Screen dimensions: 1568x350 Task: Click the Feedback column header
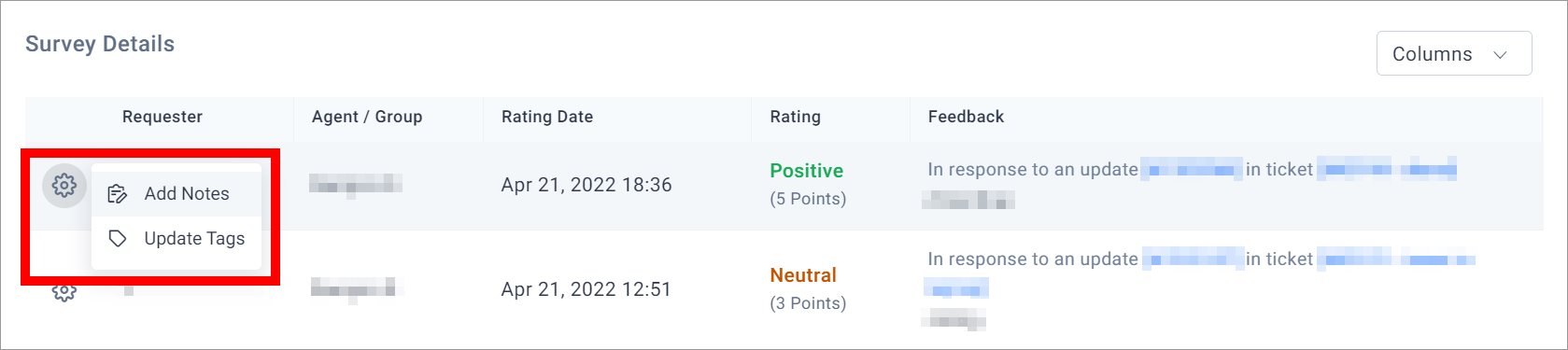[966, 117]
